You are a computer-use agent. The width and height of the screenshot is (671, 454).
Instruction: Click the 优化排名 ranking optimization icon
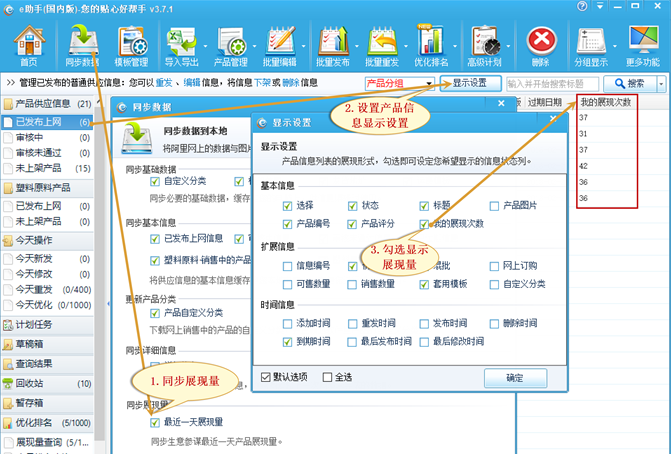pyautogui.click(x=432, y=42)
